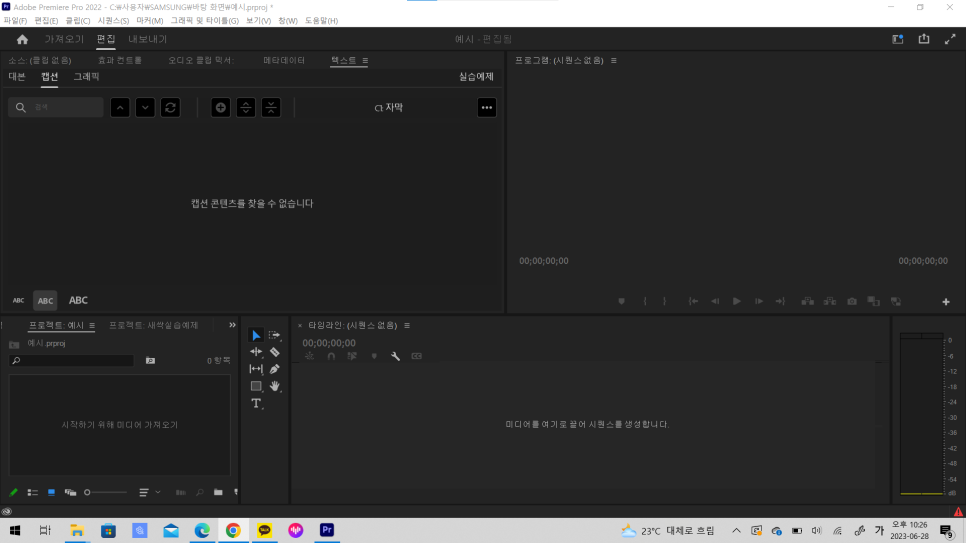This screenshot has width=966, height=543.
Task: Go to the 내보내기 workspace
Action: click(147, 39)
